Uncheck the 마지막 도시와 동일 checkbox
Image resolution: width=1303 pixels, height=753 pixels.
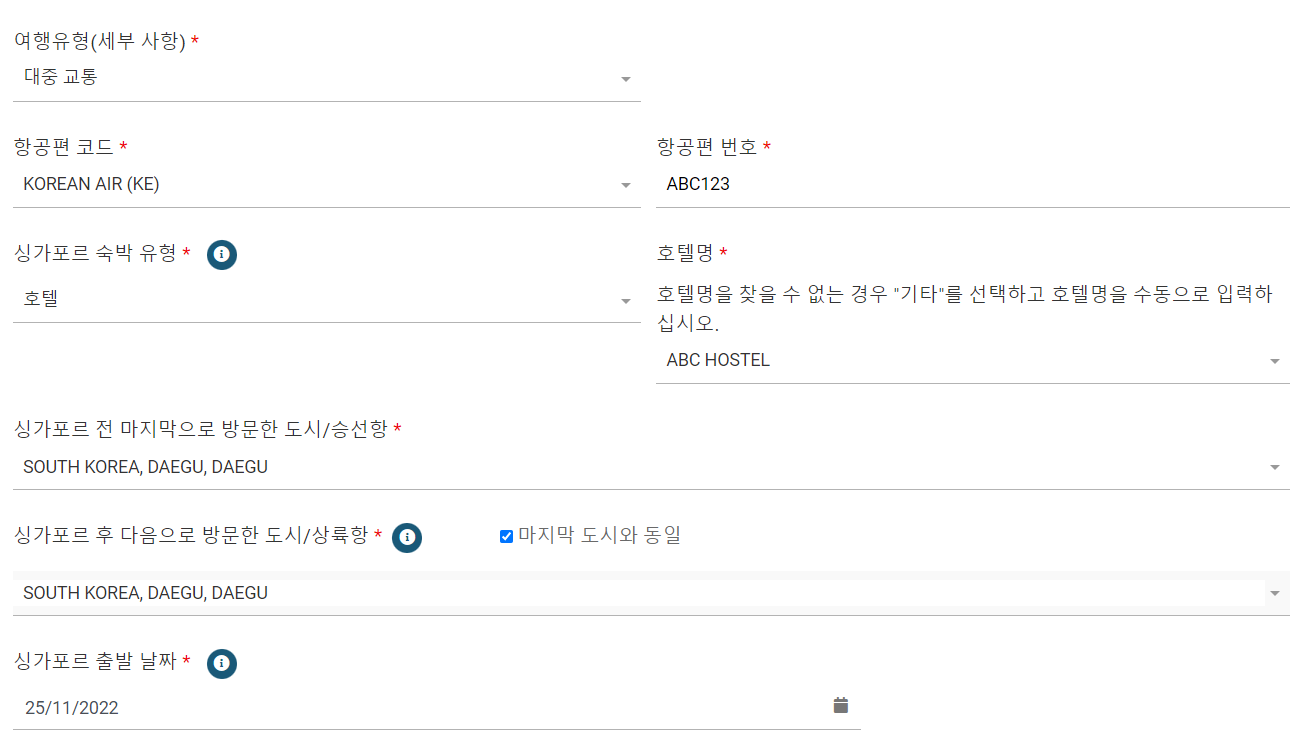coord(506,535)
